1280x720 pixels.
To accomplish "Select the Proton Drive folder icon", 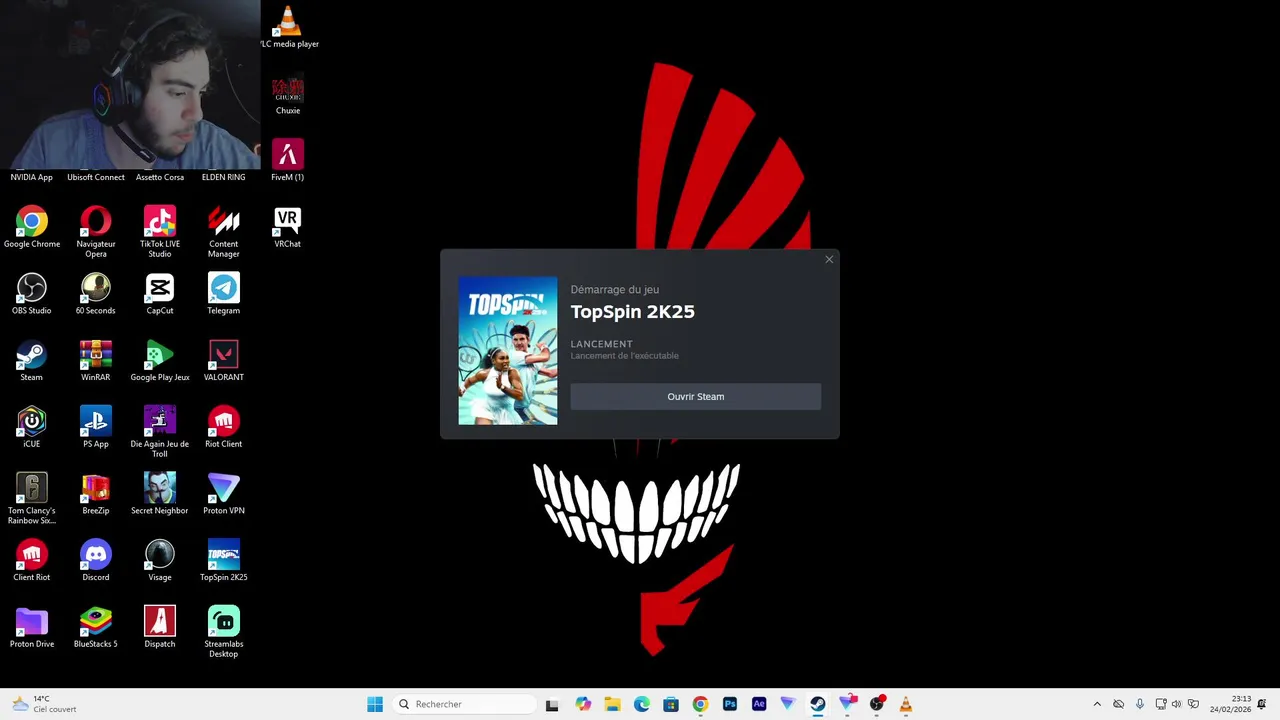I will [32, 627].
